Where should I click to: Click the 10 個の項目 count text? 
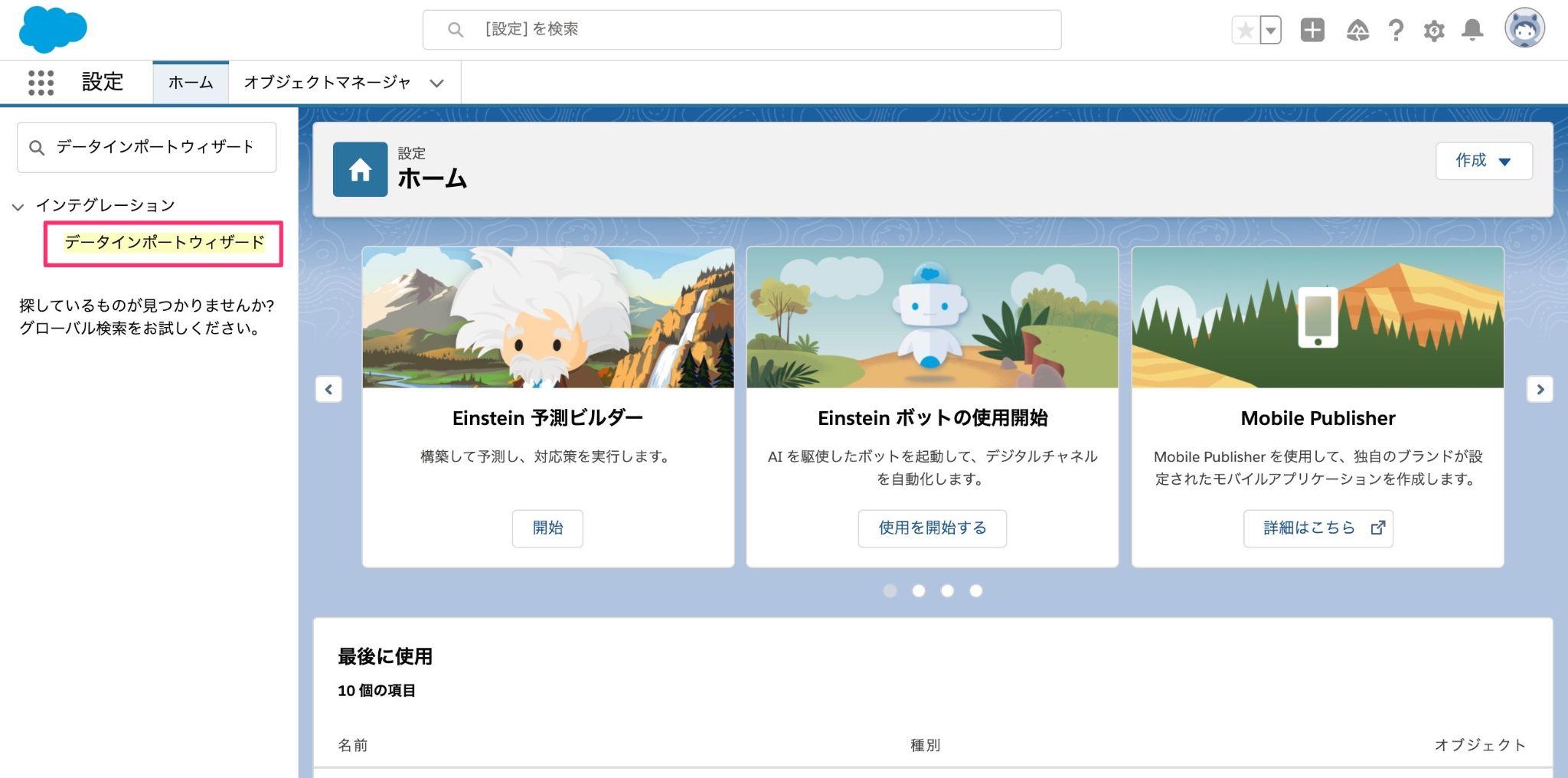(377, 691)
